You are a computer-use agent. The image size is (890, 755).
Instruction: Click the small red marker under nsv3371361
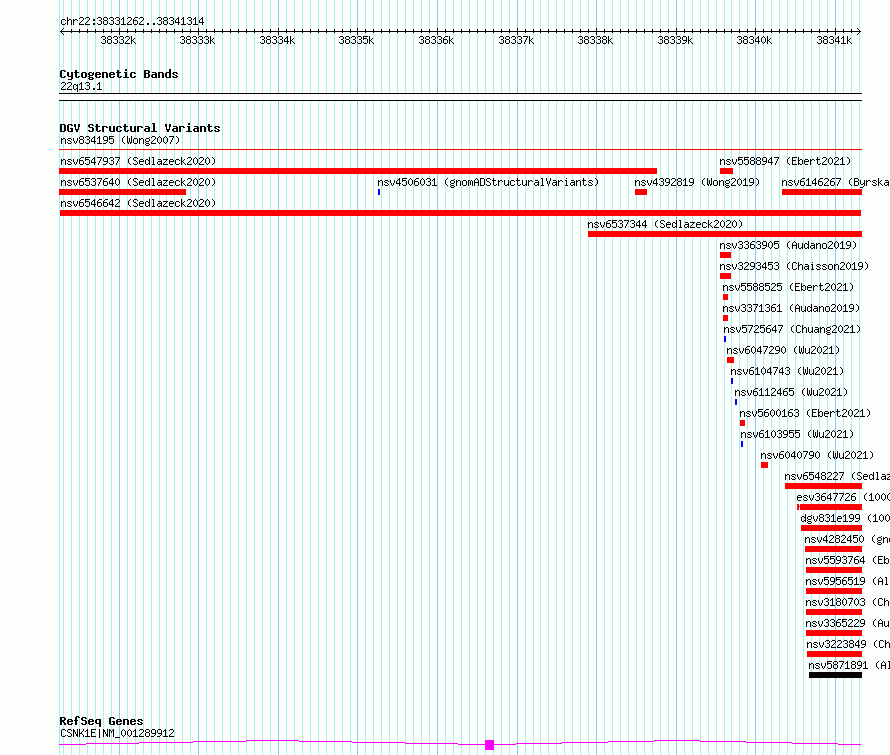click(725, 318)
